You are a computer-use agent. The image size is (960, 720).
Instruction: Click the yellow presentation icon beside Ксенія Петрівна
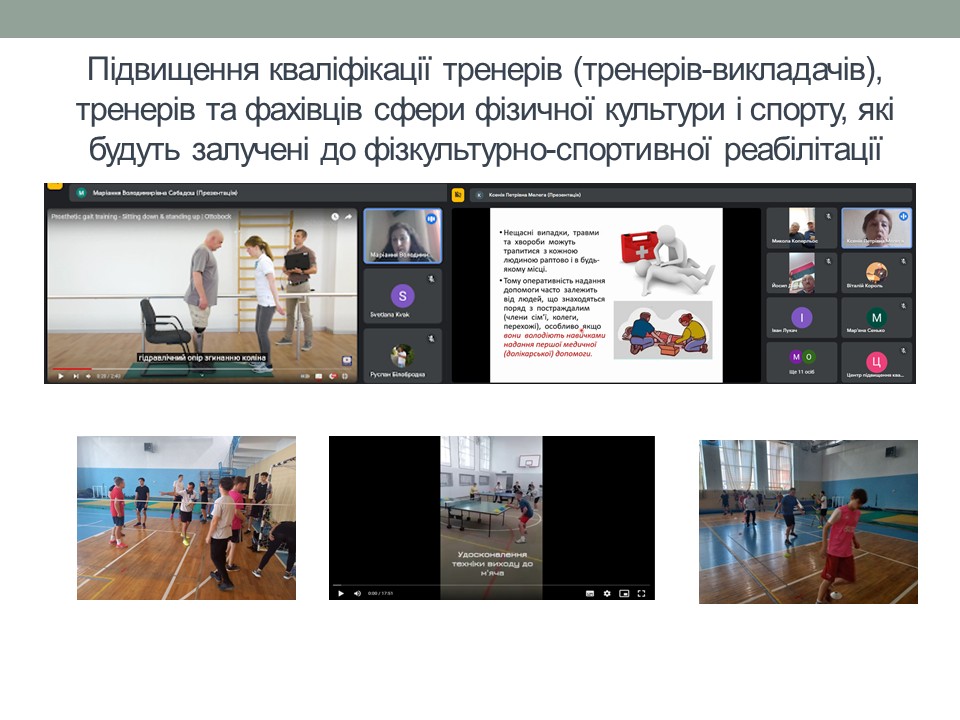pyautogui.click(x=458, y=194)
